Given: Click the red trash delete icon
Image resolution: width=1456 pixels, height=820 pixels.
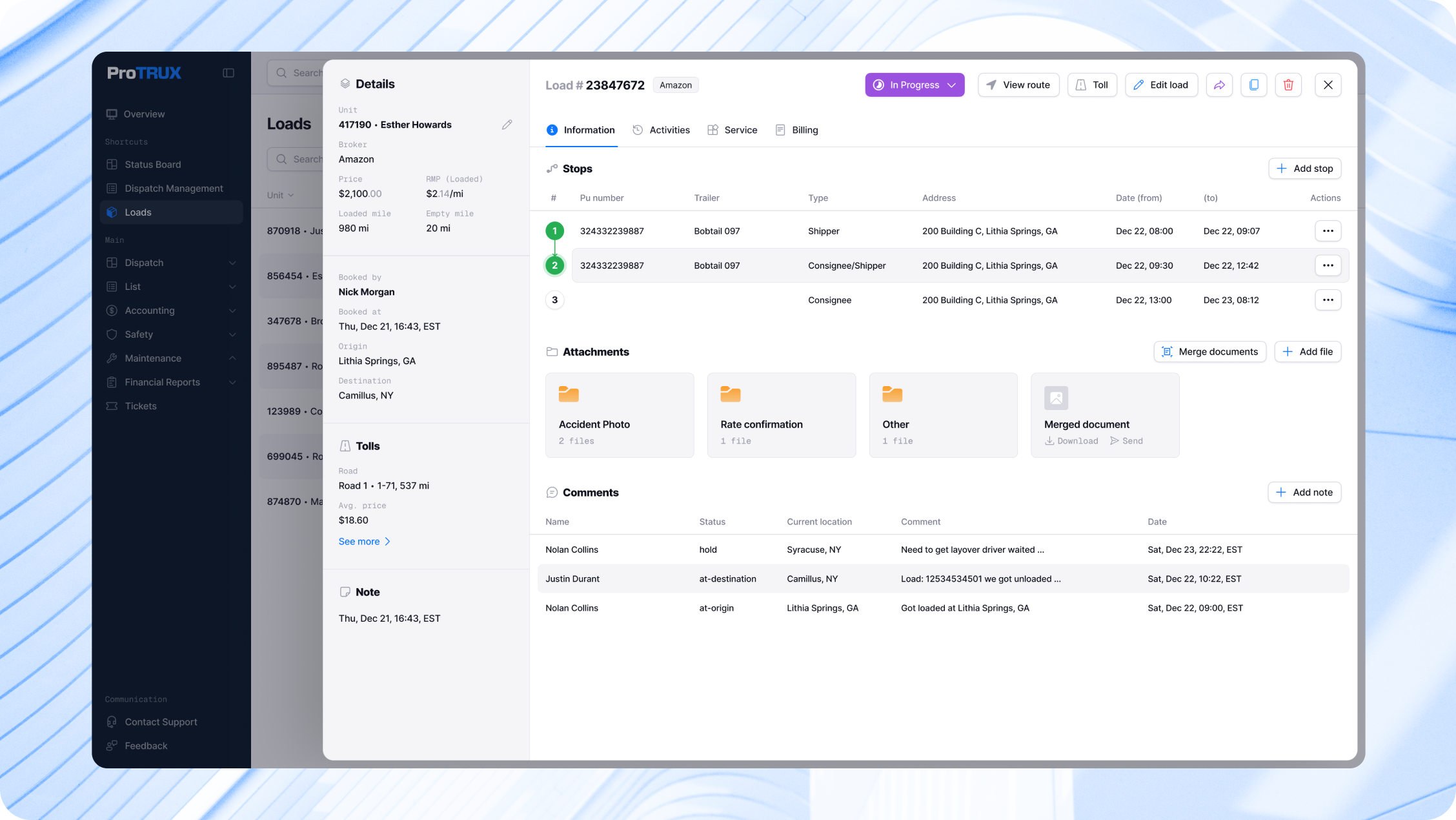Looking at the screenshot, I should [x=1288, y=85].
